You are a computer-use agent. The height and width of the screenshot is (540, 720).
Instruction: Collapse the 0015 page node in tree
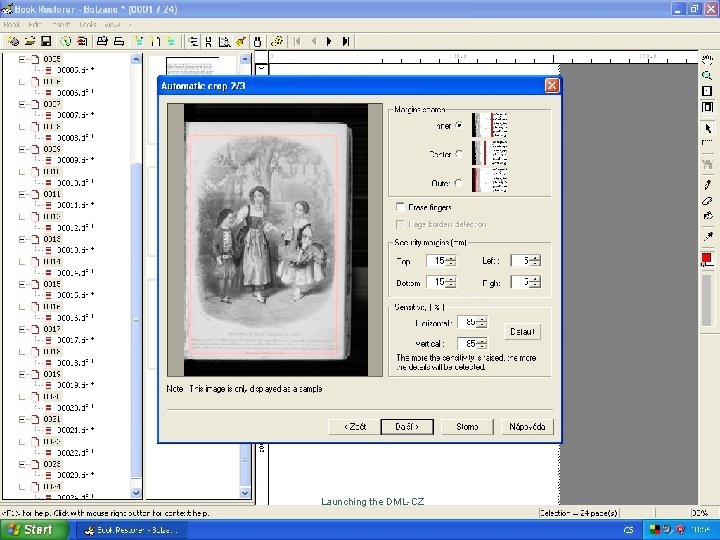pyautogui.click(x=22, y=284)
